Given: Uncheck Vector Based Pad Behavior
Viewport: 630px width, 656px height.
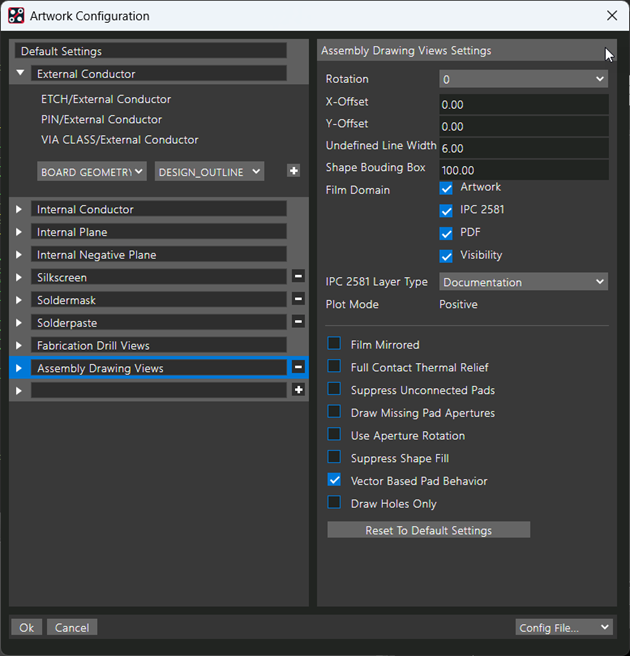Looking at the screenshot, I should point(334,480).
